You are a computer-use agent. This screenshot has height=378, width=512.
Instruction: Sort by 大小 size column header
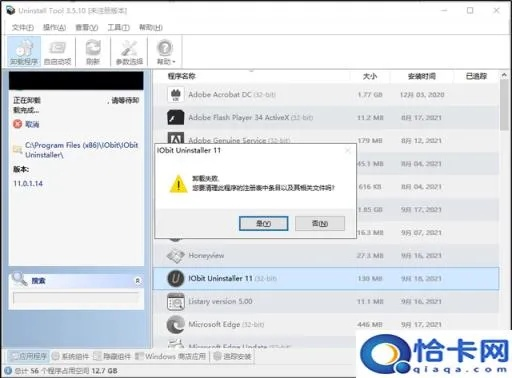[x=370, y=76]
